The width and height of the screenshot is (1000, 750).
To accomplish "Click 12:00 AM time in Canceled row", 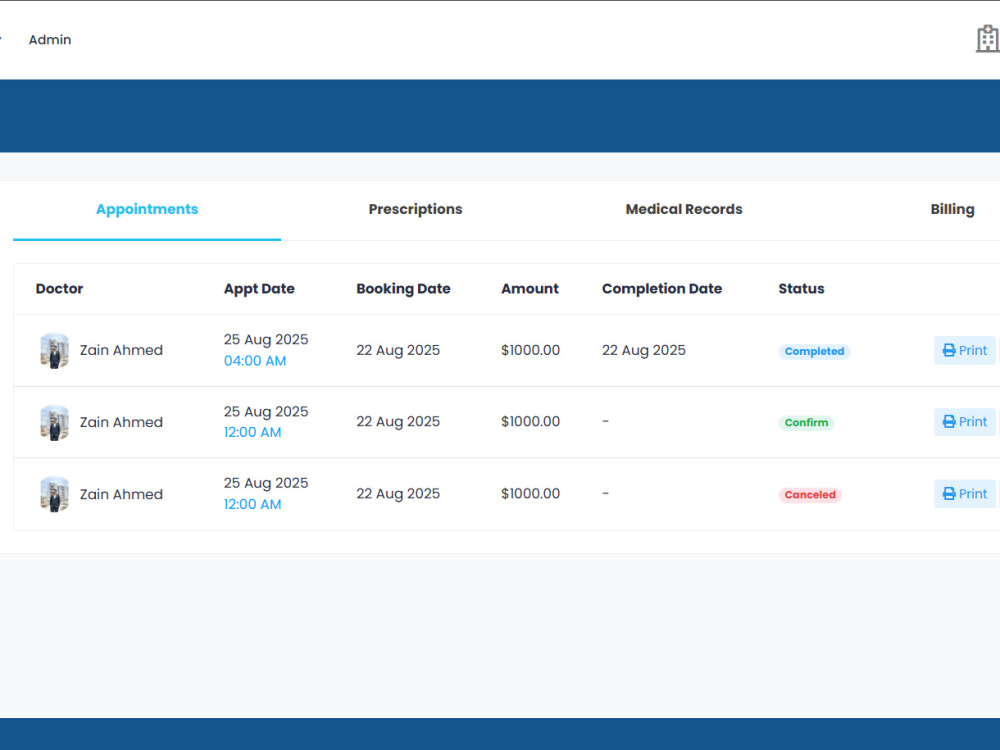I will click(x=253, y=504).
